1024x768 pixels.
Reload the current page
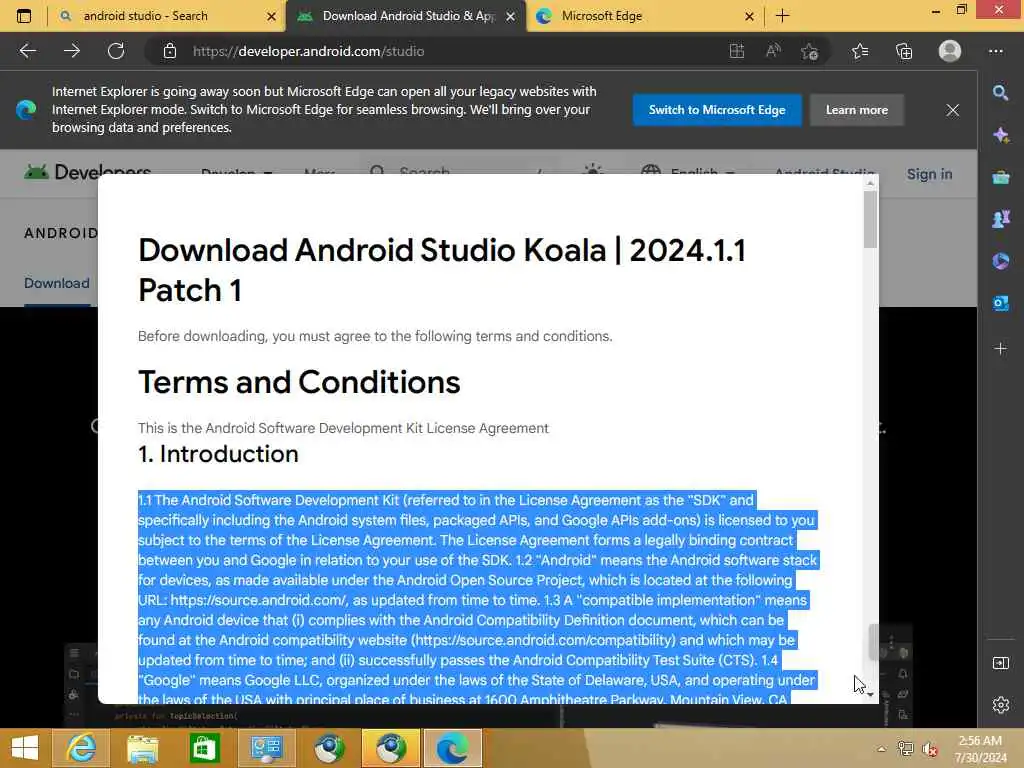coord(116,51)
